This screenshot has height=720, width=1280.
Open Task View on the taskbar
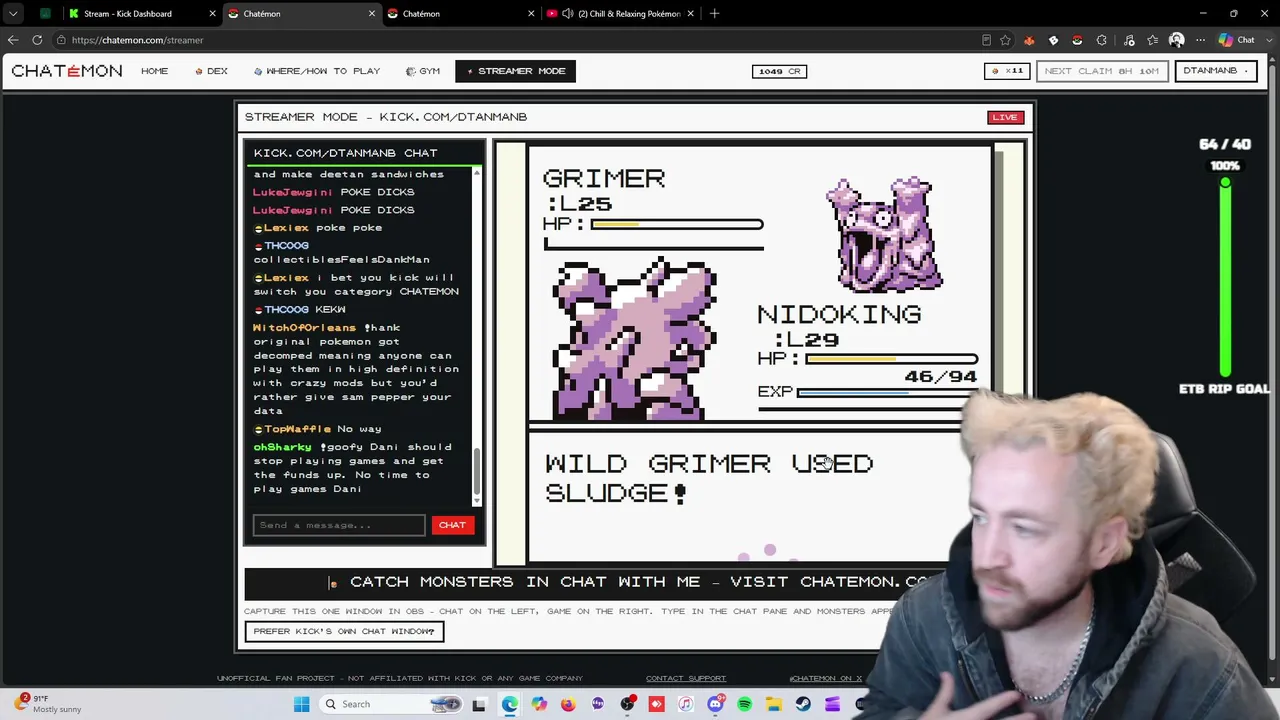pyautogui.click(x=479, y=704)
